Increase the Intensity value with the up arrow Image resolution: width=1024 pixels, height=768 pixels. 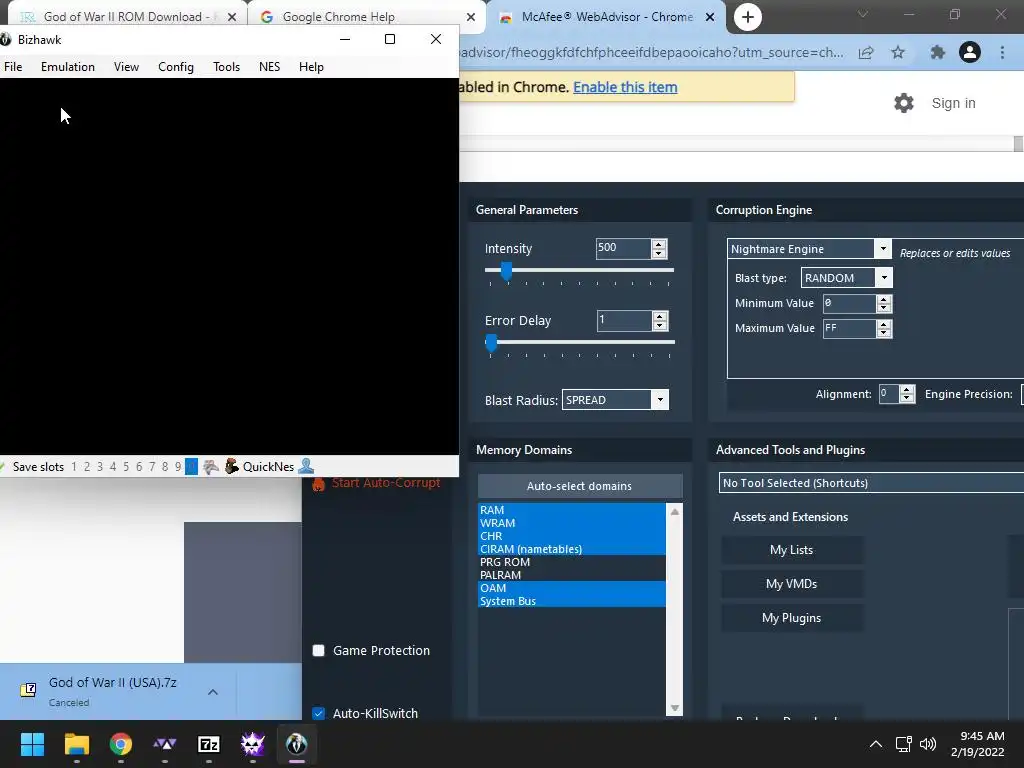[x=659, y=244]
